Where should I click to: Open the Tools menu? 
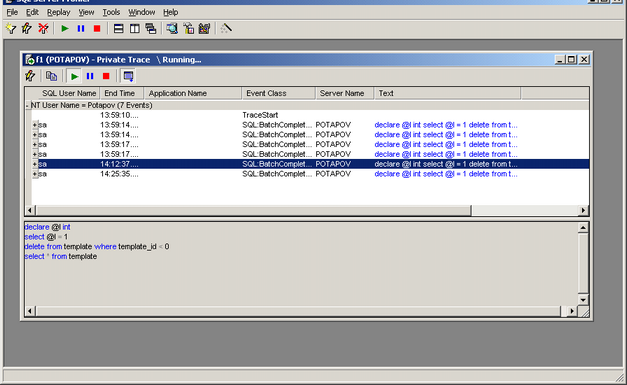111,12
